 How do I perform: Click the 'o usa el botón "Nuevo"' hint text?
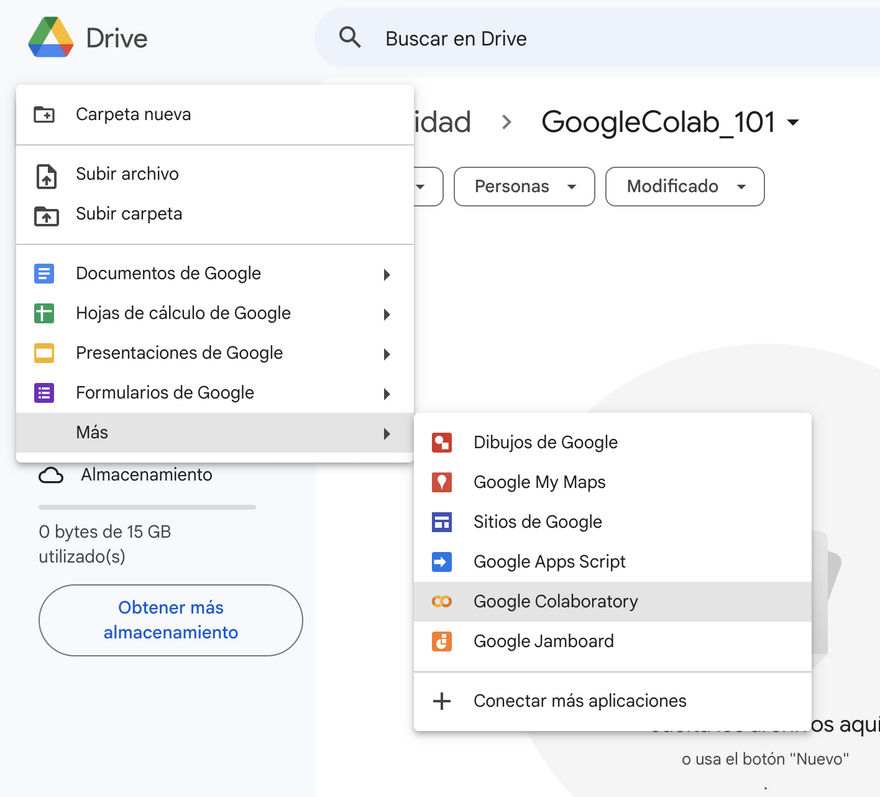(765, 759)
